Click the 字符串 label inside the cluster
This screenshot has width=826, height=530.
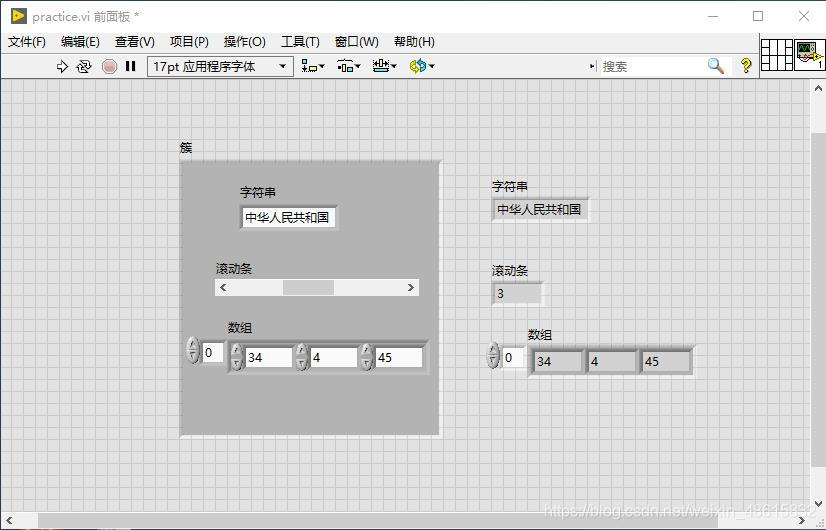(x=258, y=192)
